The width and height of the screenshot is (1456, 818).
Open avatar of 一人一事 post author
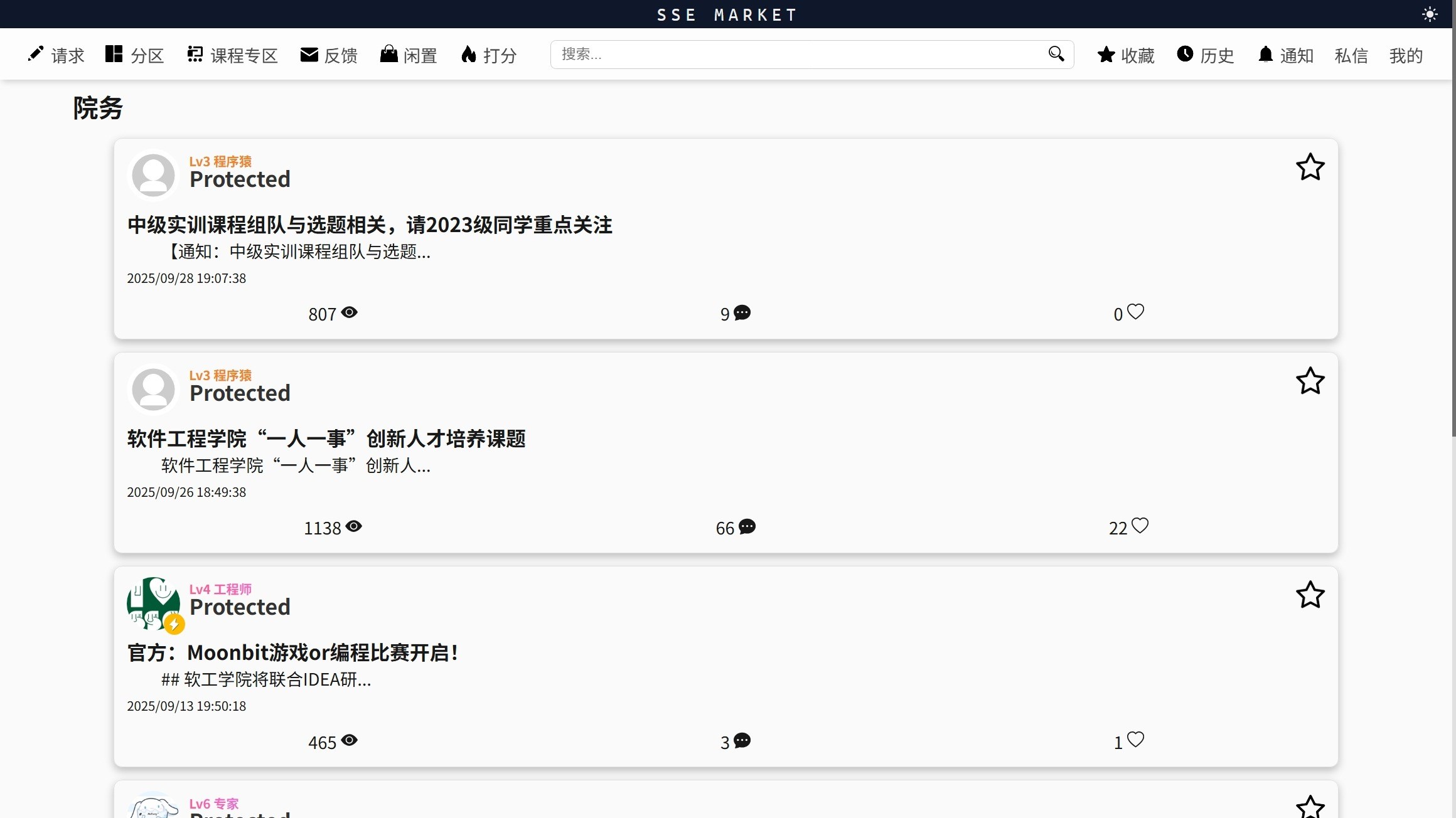click(x=153, y=389)
